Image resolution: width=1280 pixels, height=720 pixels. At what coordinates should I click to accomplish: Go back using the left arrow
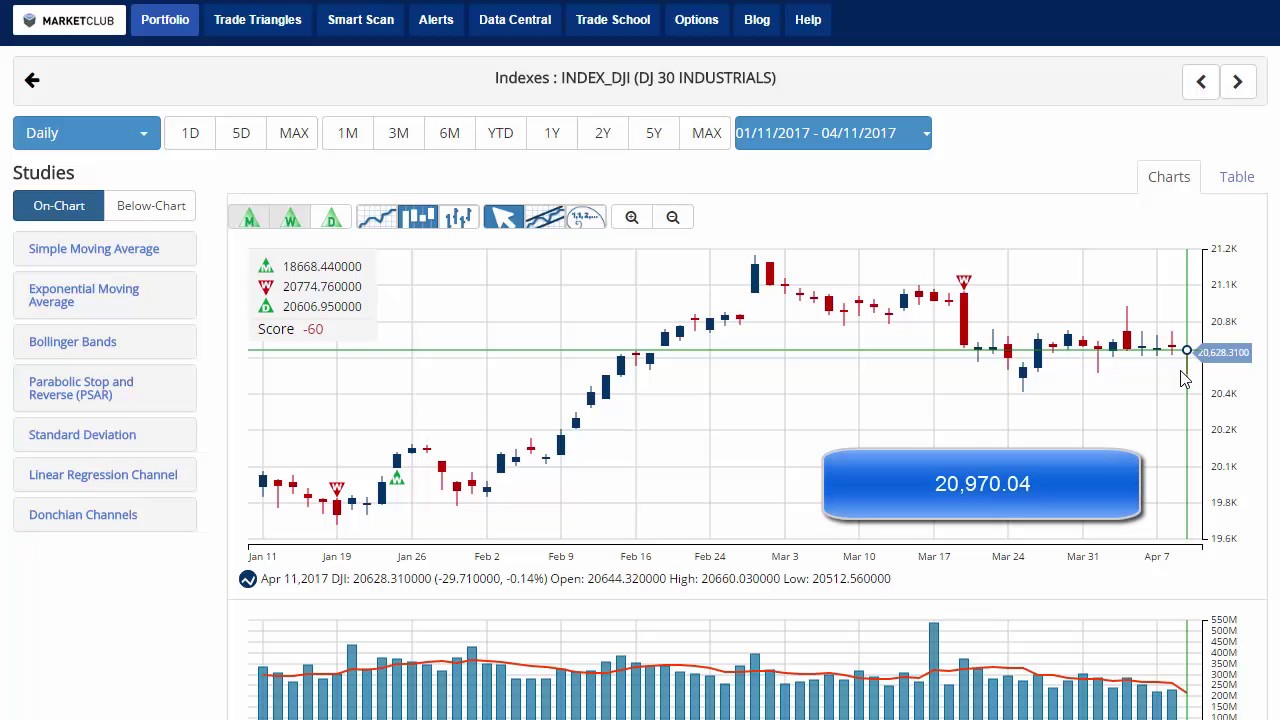coord(32,80)
